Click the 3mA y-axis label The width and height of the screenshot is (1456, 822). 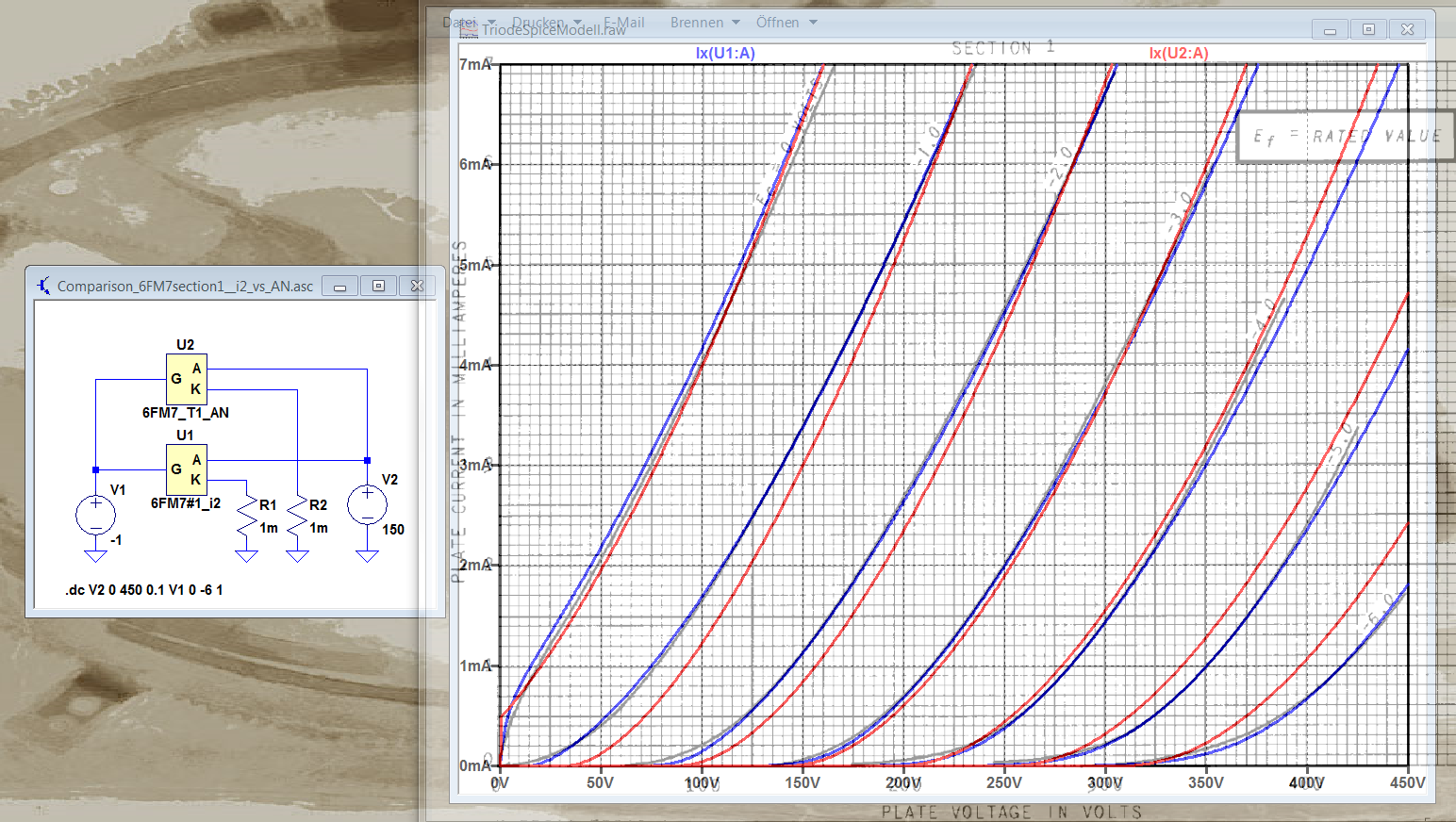click(475, 465)
